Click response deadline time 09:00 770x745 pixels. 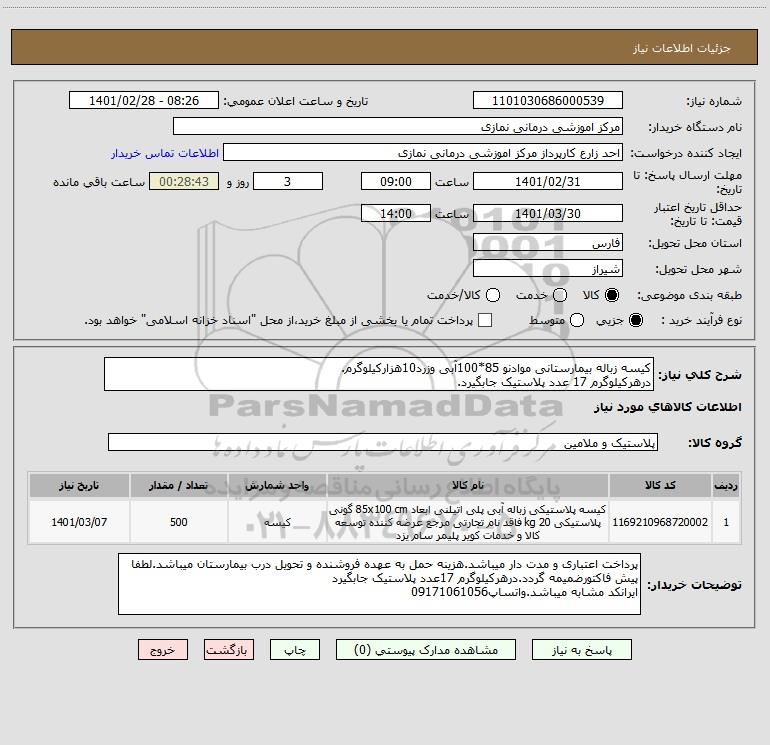point(396,181)
